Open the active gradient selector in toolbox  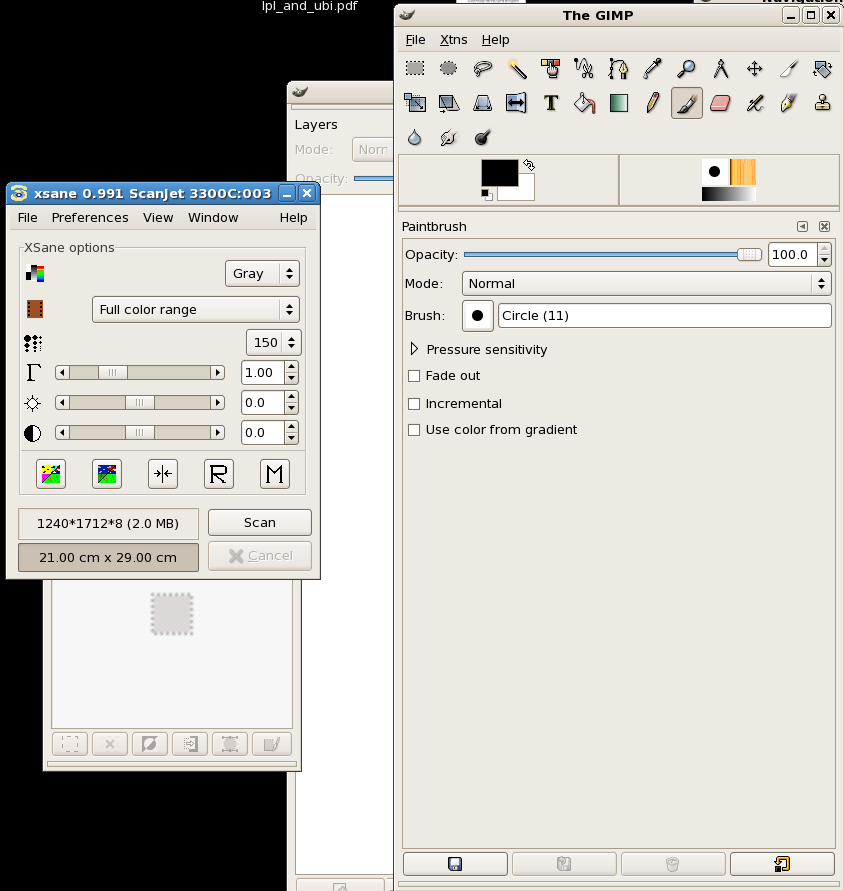pyautogui.click(x=729, y=194)
